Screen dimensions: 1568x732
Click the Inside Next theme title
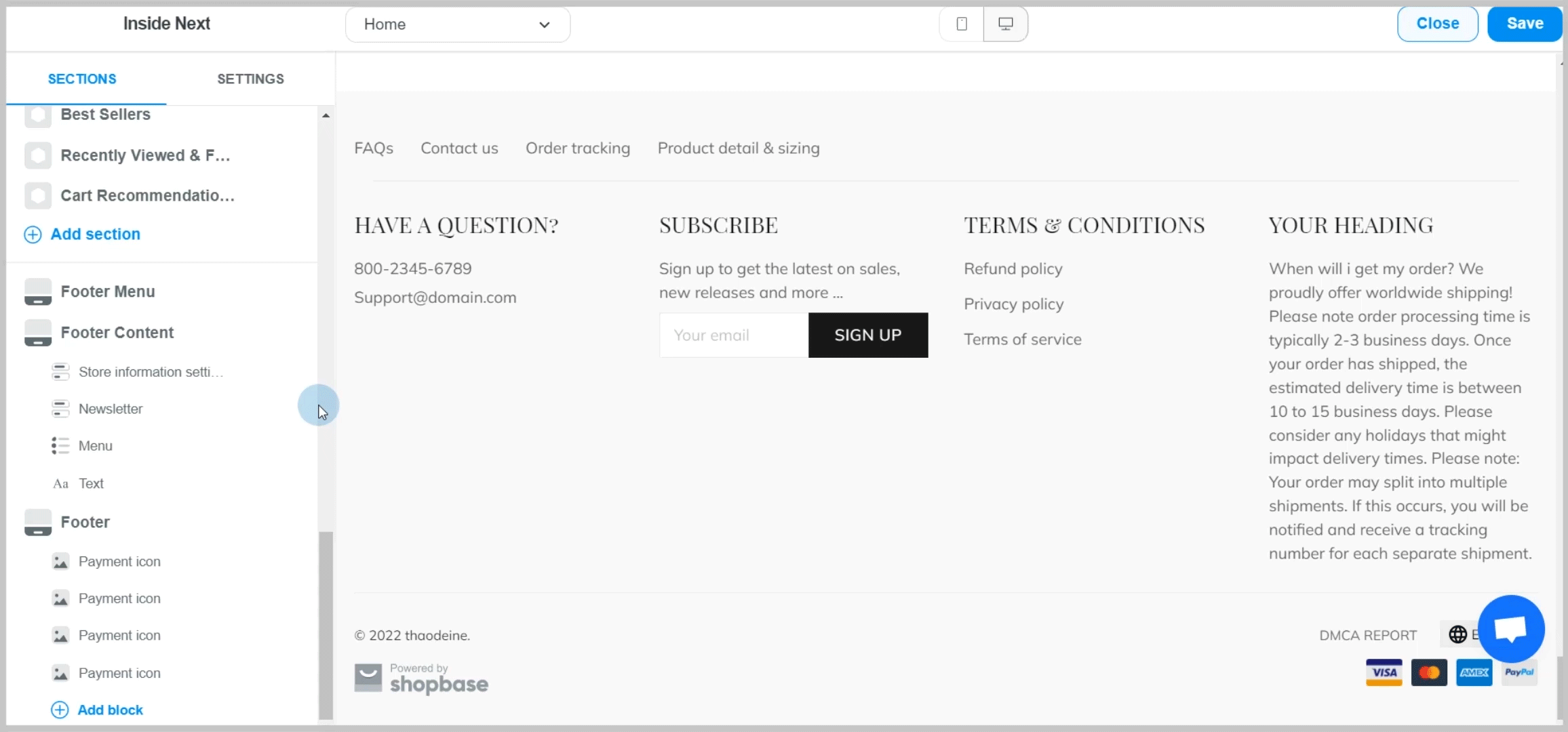(167, 24)
